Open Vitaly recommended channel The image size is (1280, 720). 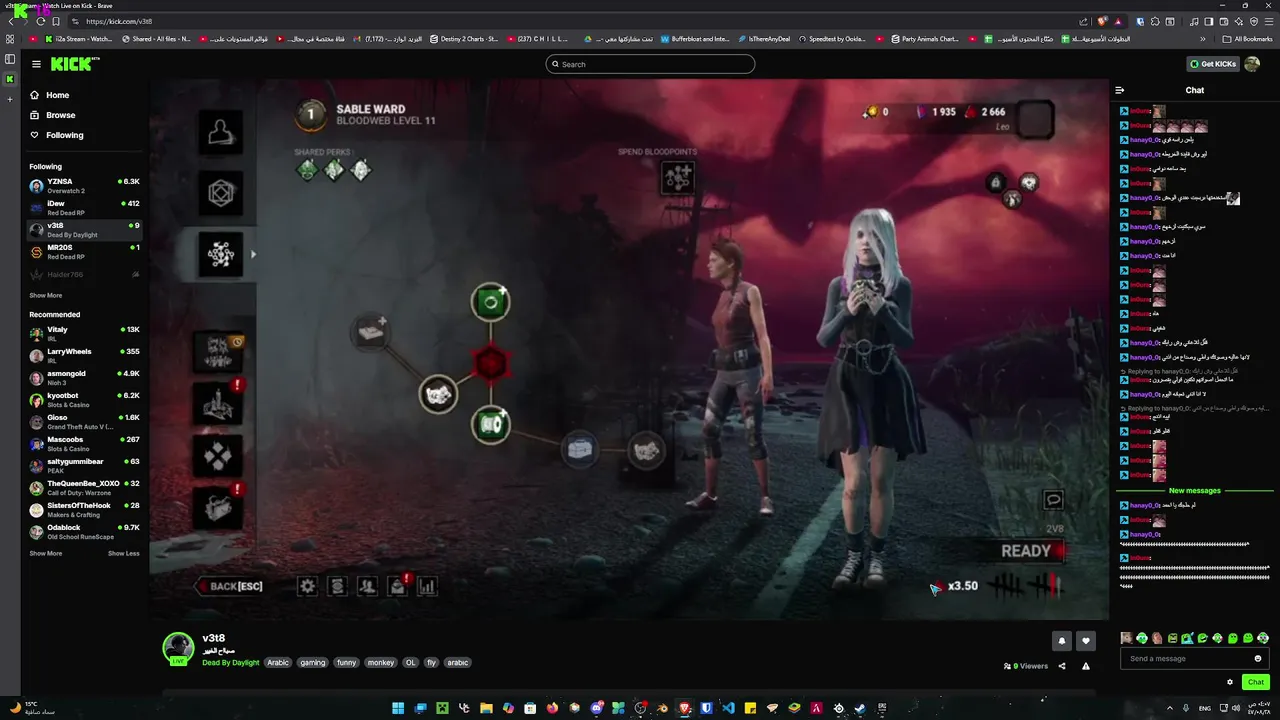coord(84,333)
